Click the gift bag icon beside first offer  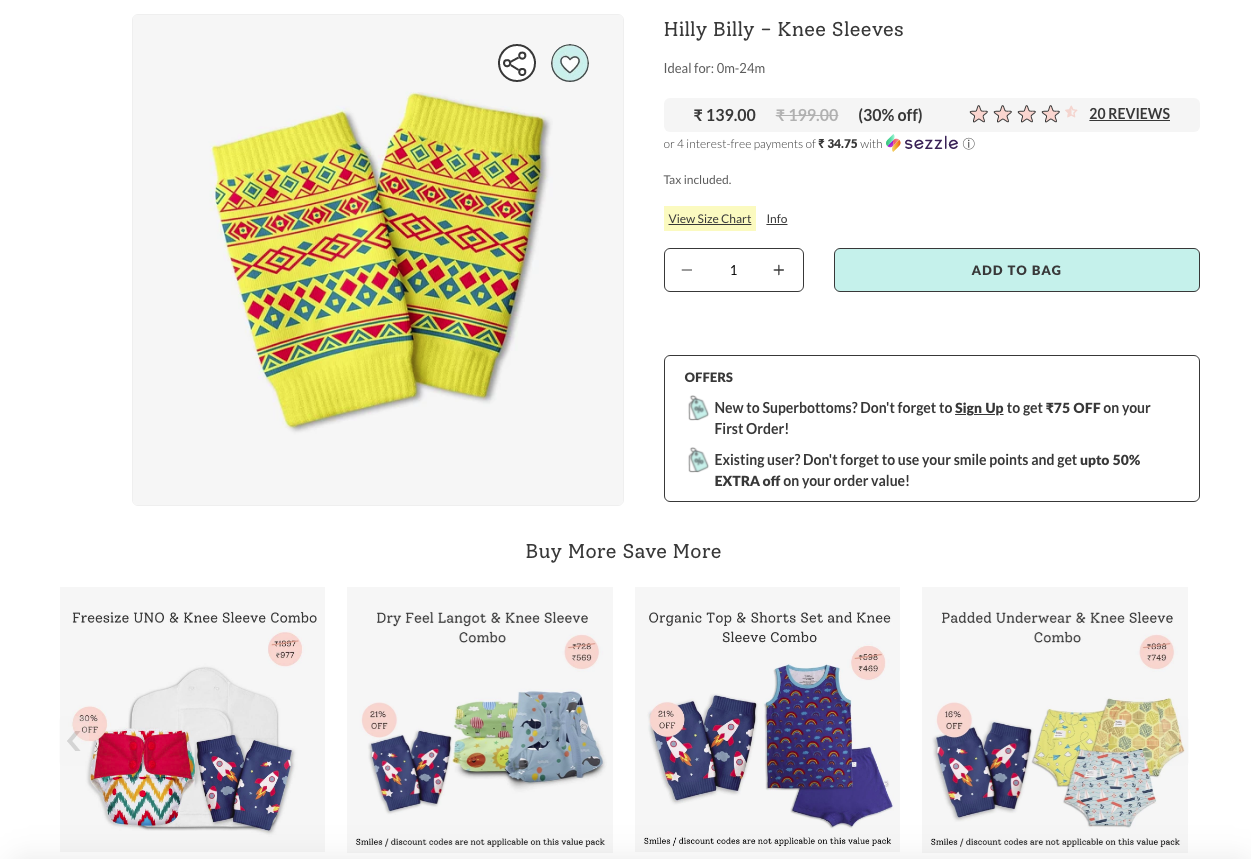coord(697,408)
